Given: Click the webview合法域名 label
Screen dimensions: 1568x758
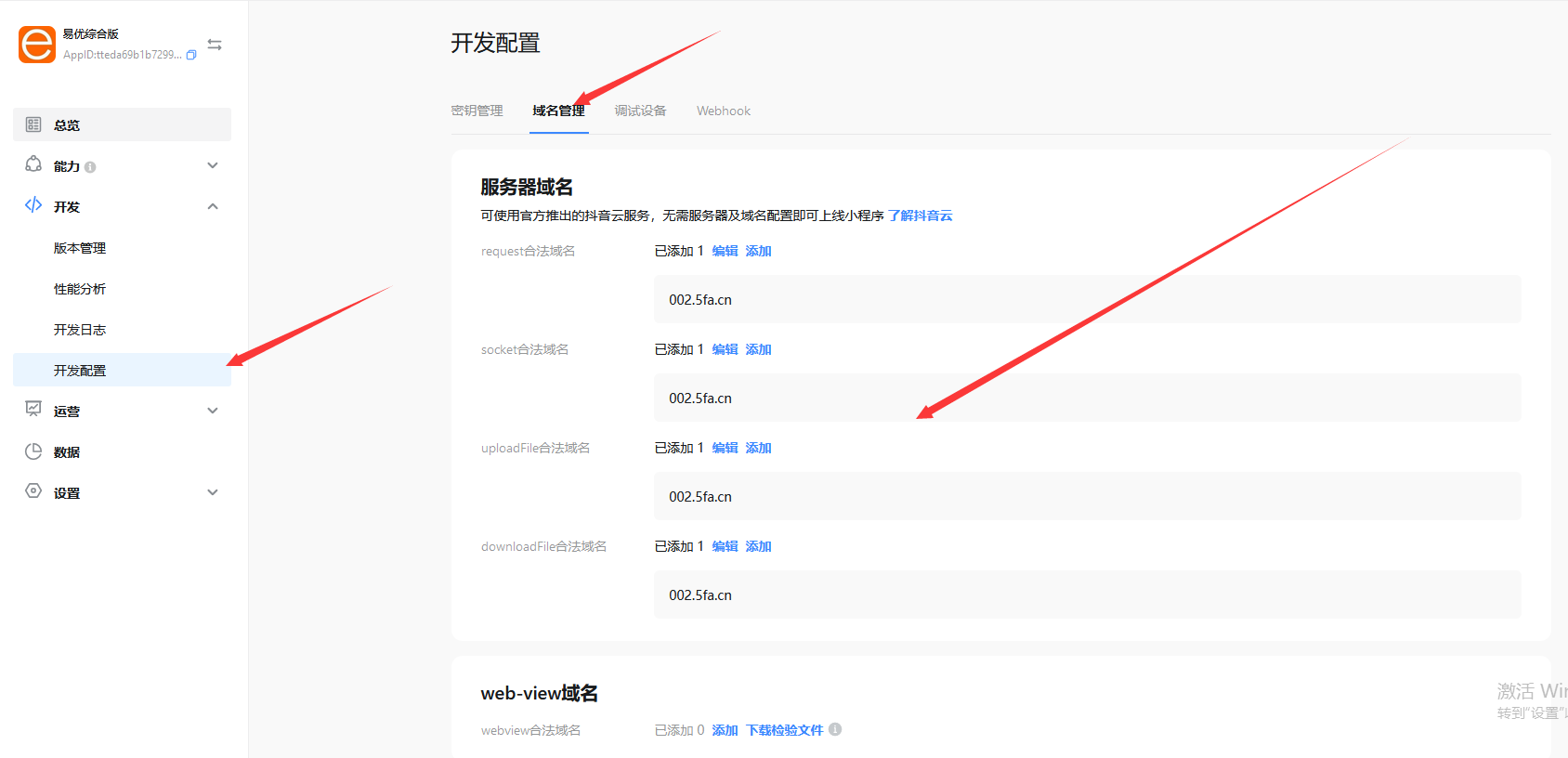Looking at the screenshot, I should point(531,730).
